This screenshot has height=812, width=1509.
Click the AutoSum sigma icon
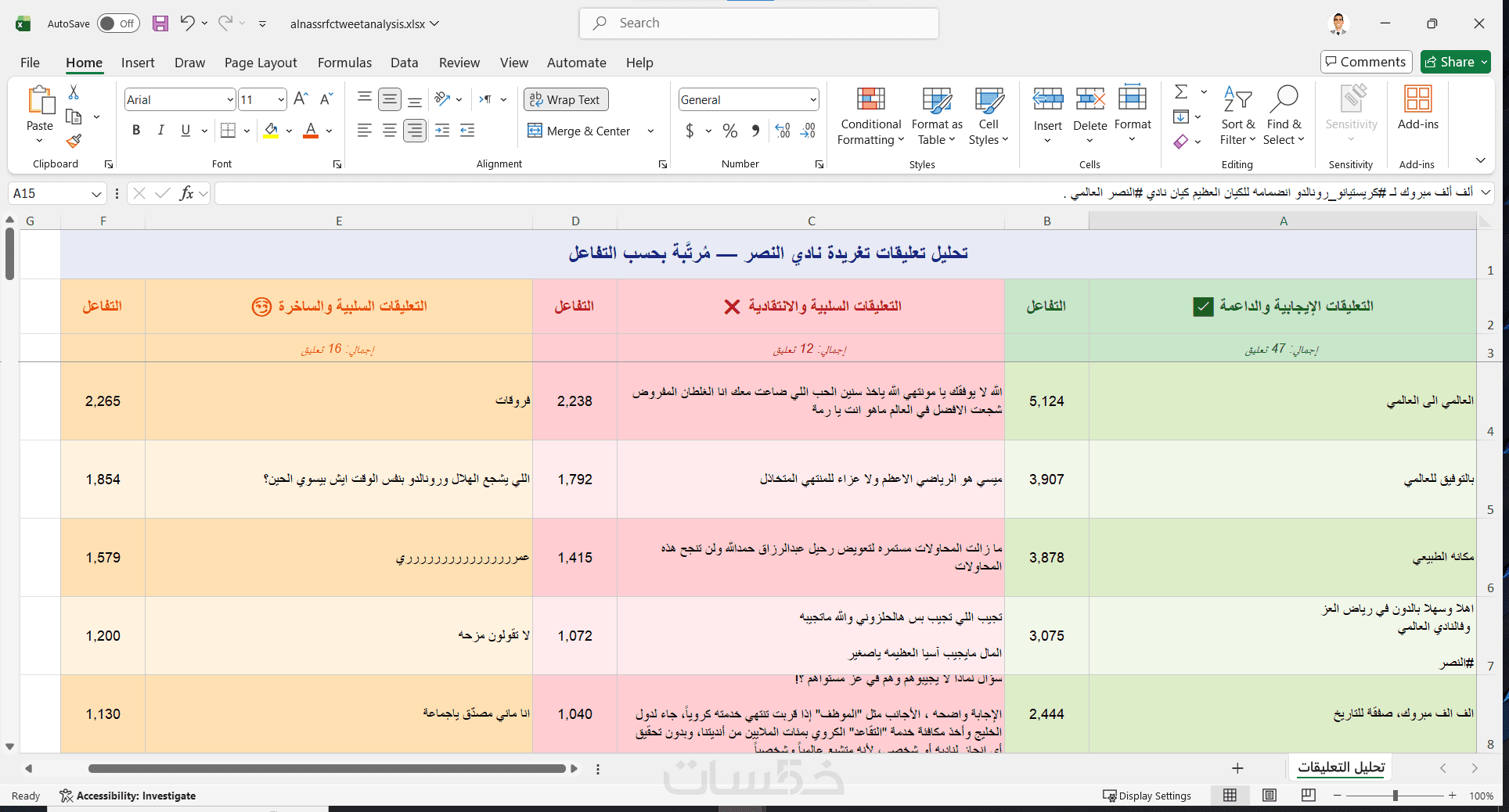(1181, 92)
